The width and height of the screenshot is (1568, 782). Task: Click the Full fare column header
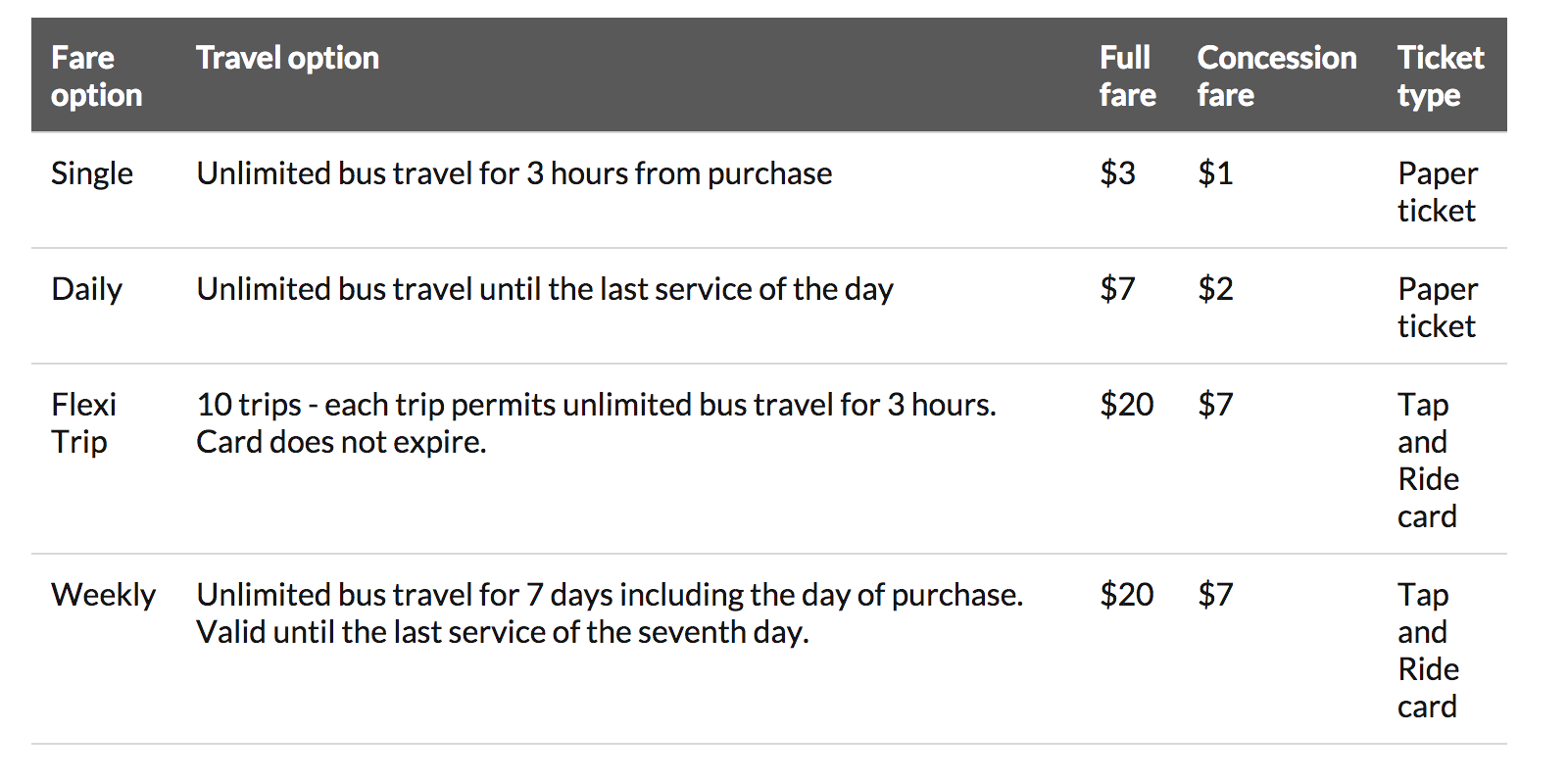(1127, 75)
